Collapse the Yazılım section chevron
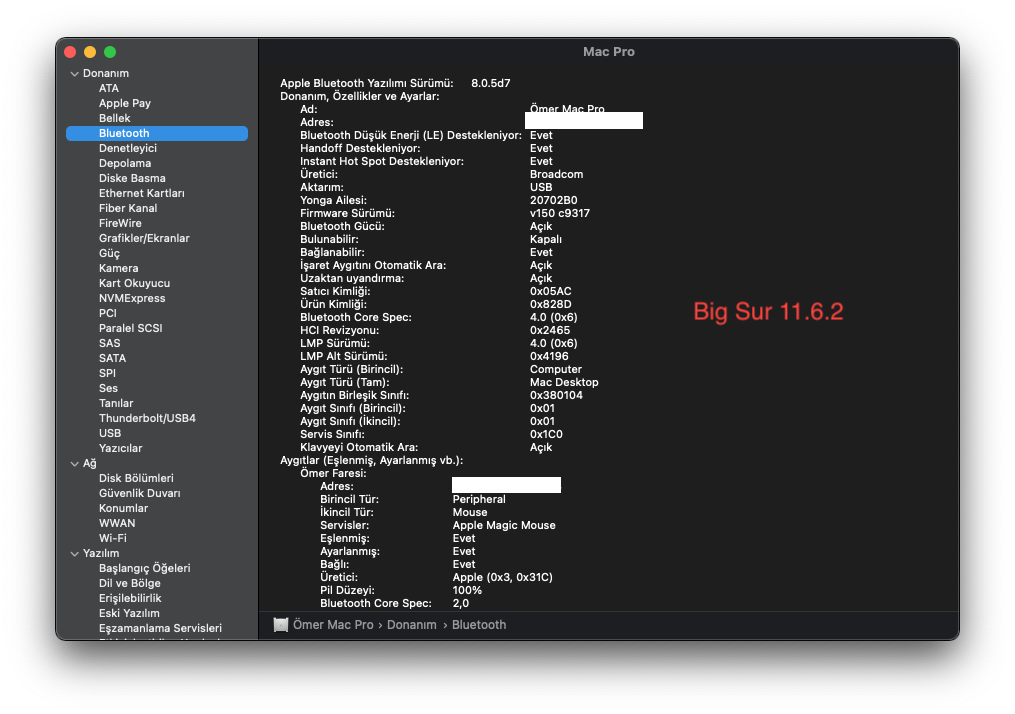 tap(74, 553)
